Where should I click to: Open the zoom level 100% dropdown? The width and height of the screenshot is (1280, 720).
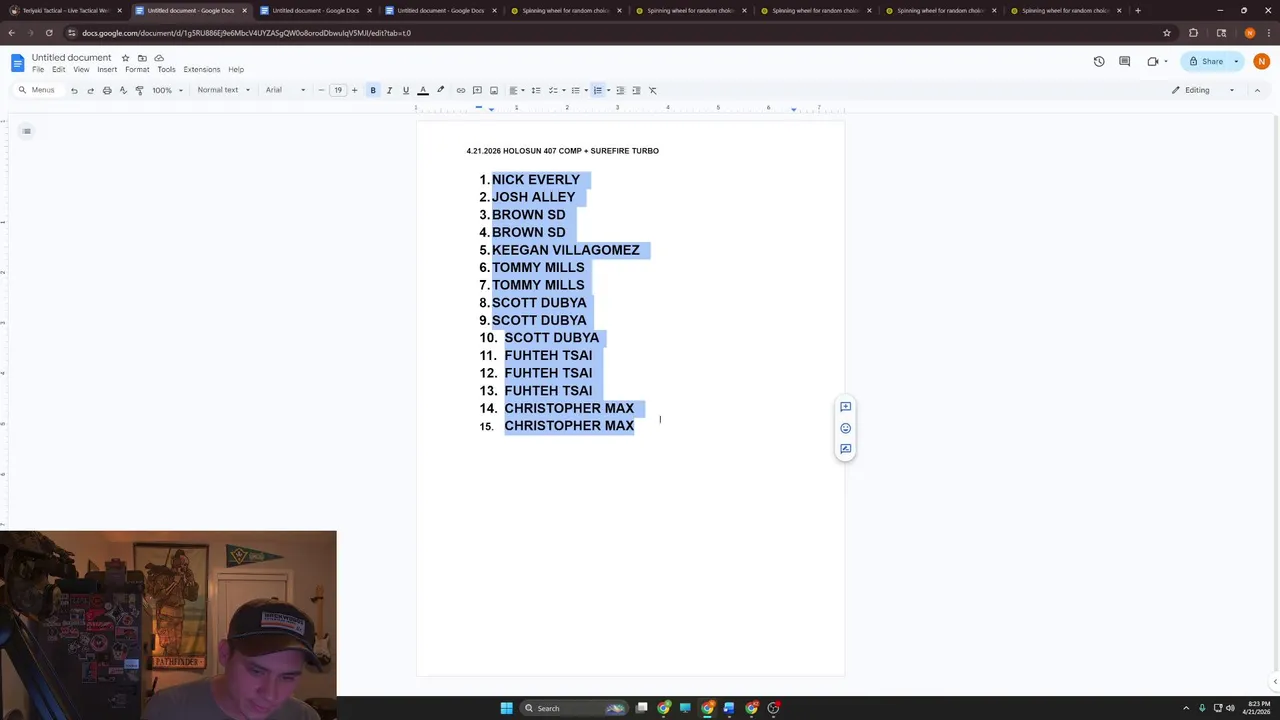point(167,90)
